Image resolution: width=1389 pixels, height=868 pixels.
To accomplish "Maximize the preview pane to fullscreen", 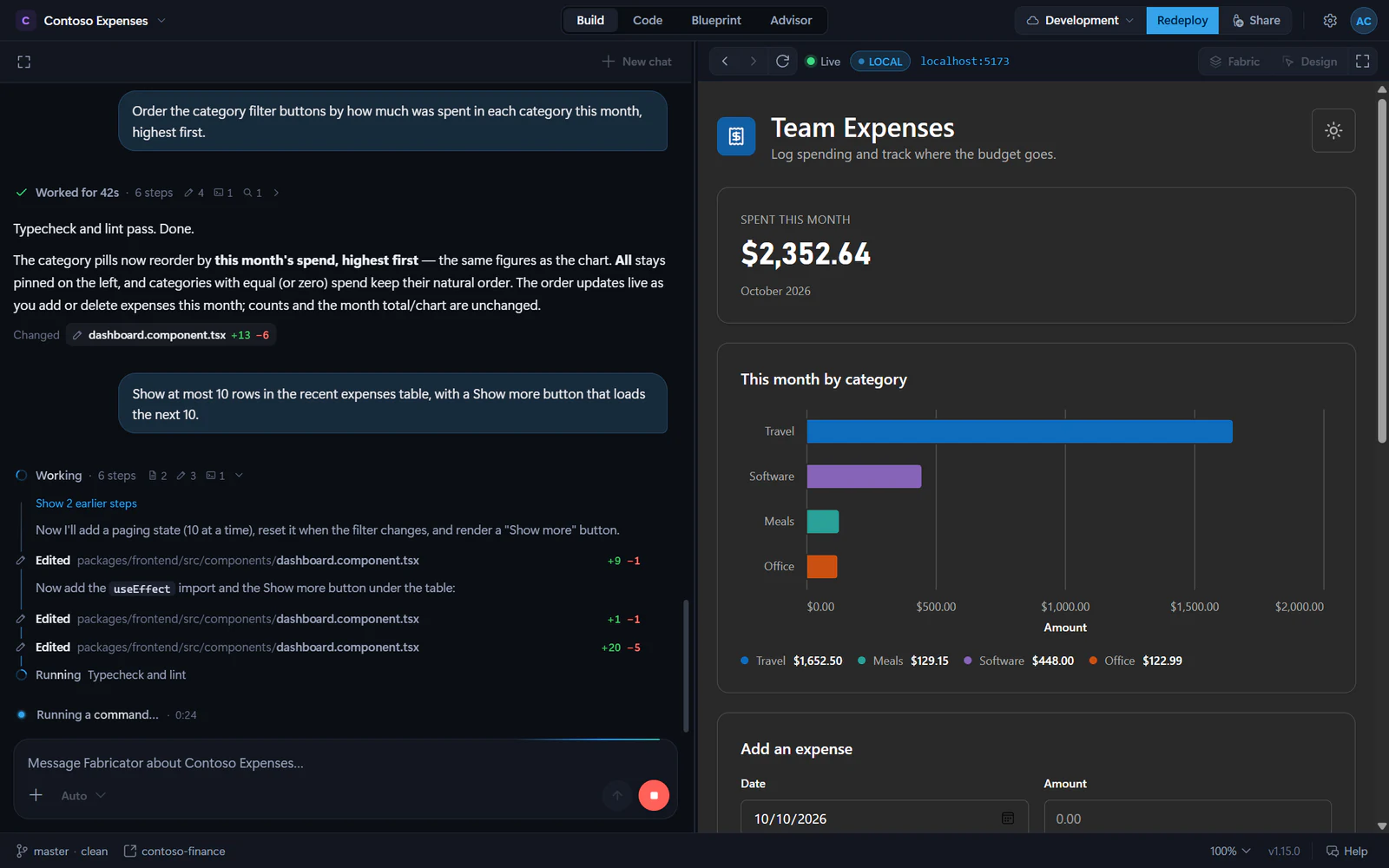I will pyautogui.click(x=1363, y=62).
